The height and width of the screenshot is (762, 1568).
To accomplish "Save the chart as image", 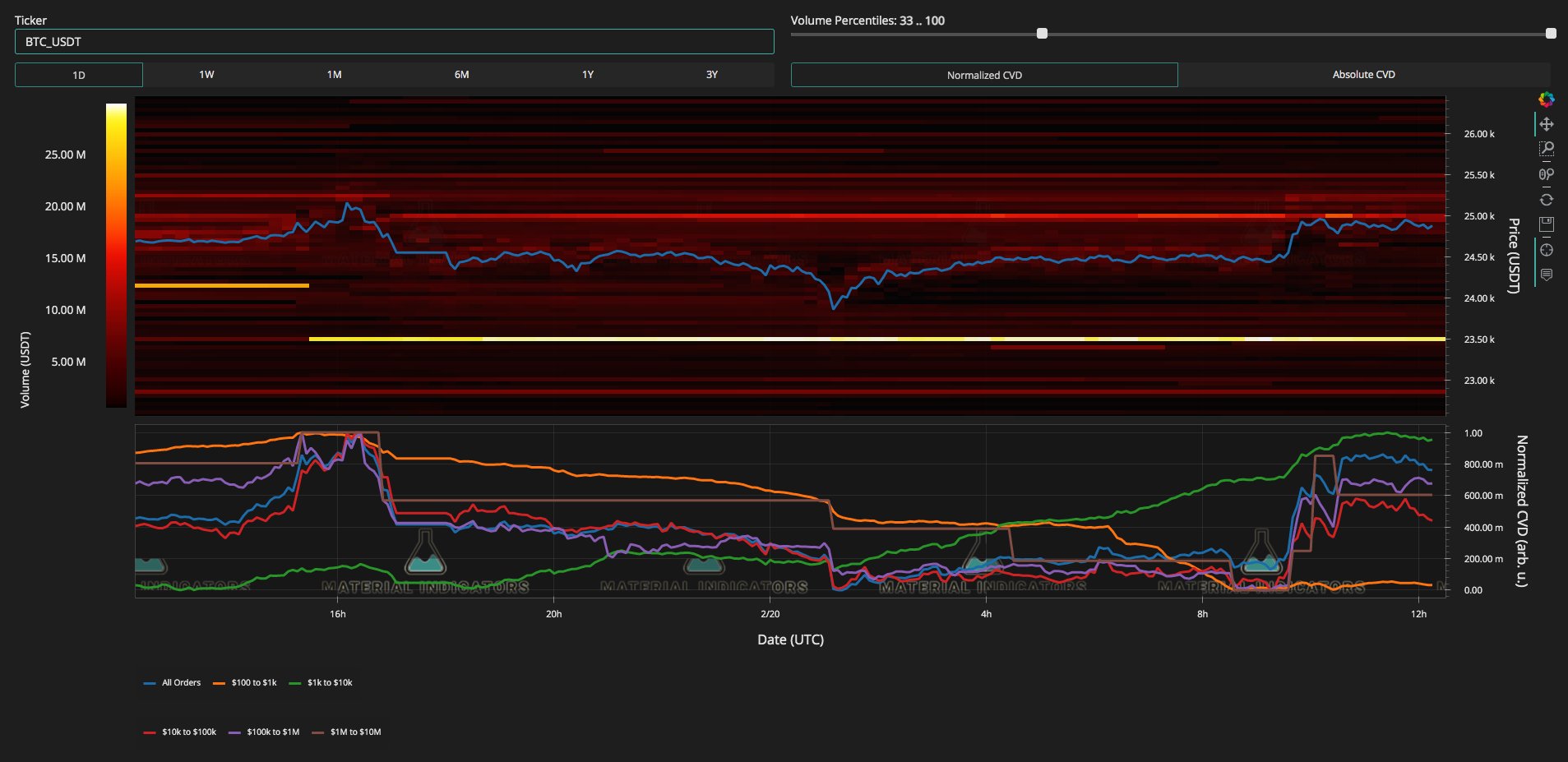I will pyautogui.click(x=1546, y=224).
